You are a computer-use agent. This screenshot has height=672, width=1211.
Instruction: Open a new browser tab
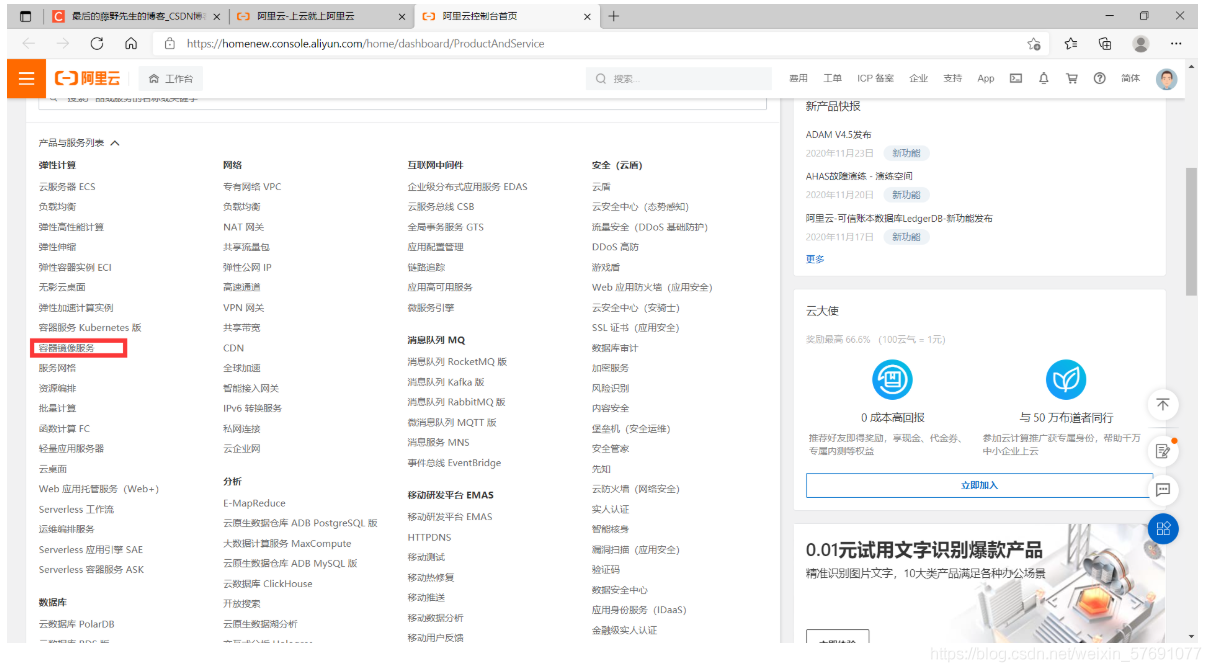(614, 16)
